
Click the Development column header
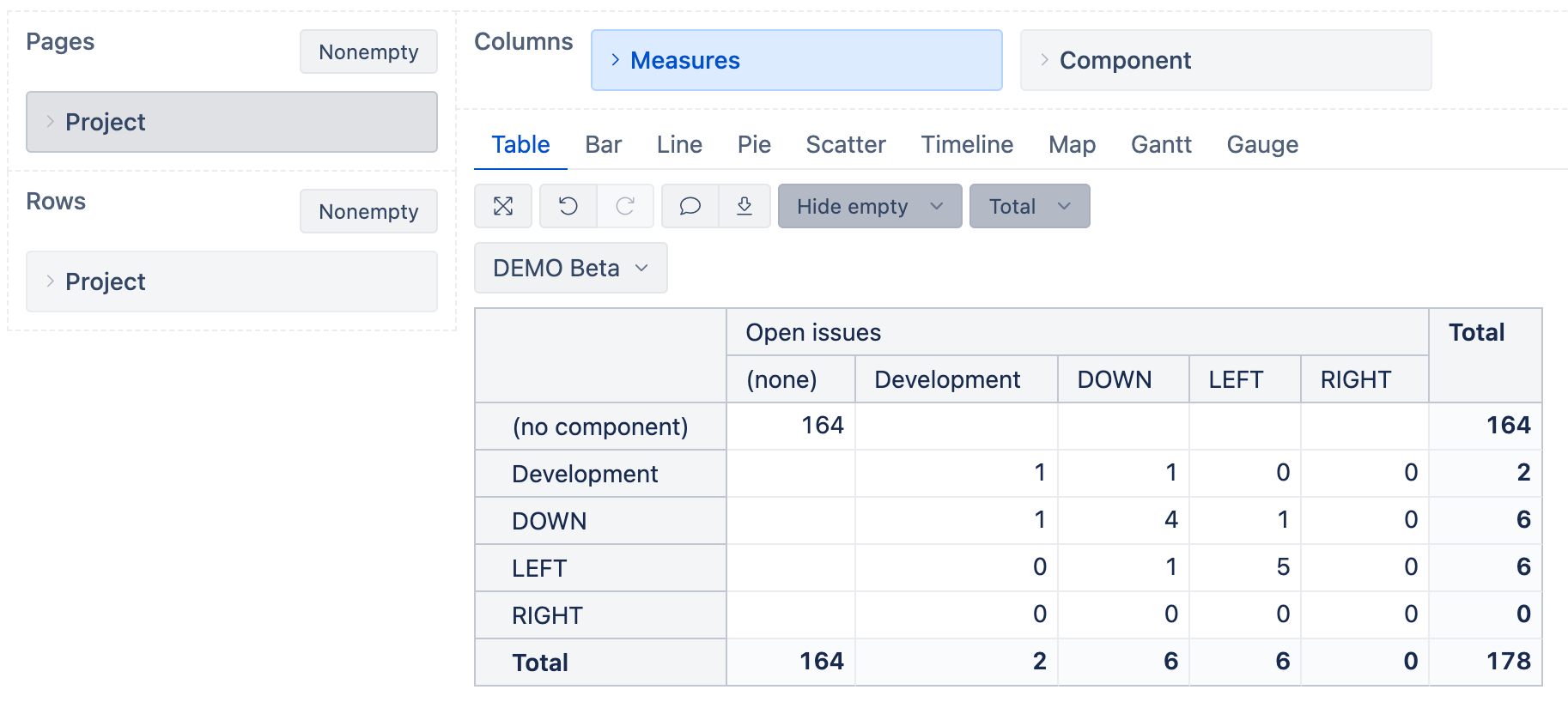point(956,379)
